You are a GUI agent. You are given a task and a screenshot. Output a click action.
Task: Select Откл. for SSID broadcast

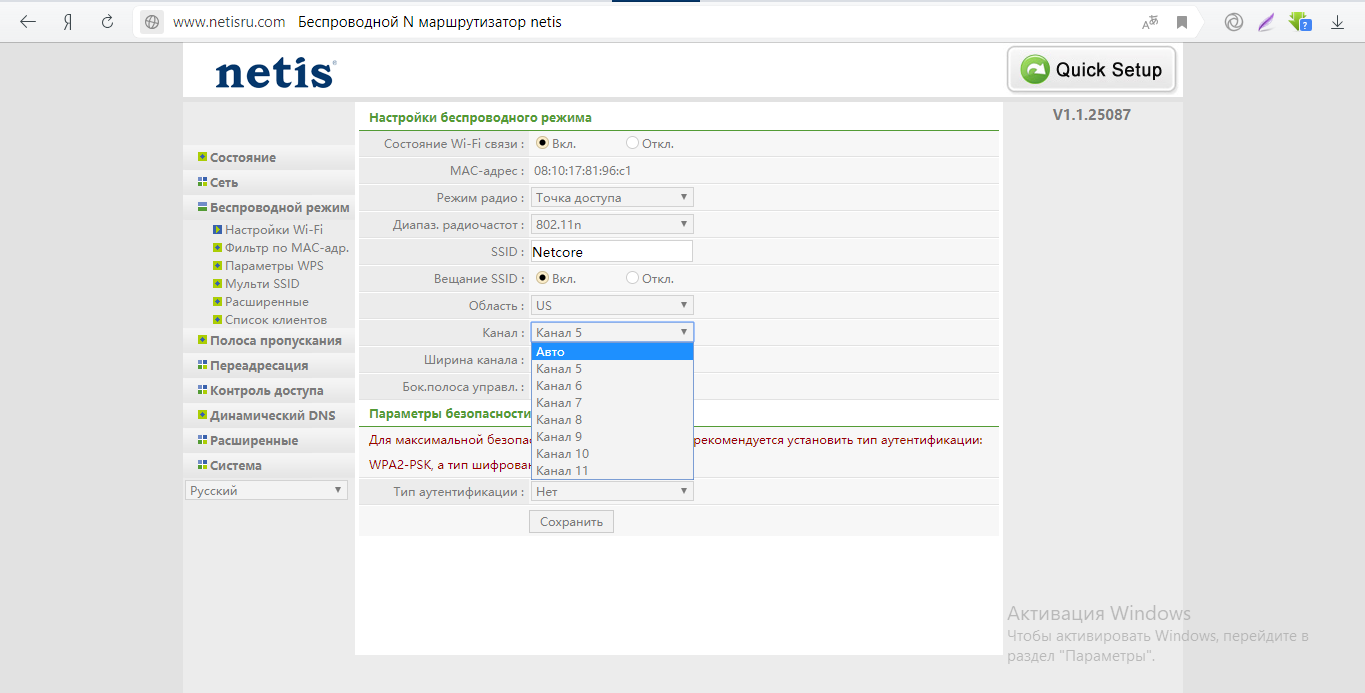point(632,278)
